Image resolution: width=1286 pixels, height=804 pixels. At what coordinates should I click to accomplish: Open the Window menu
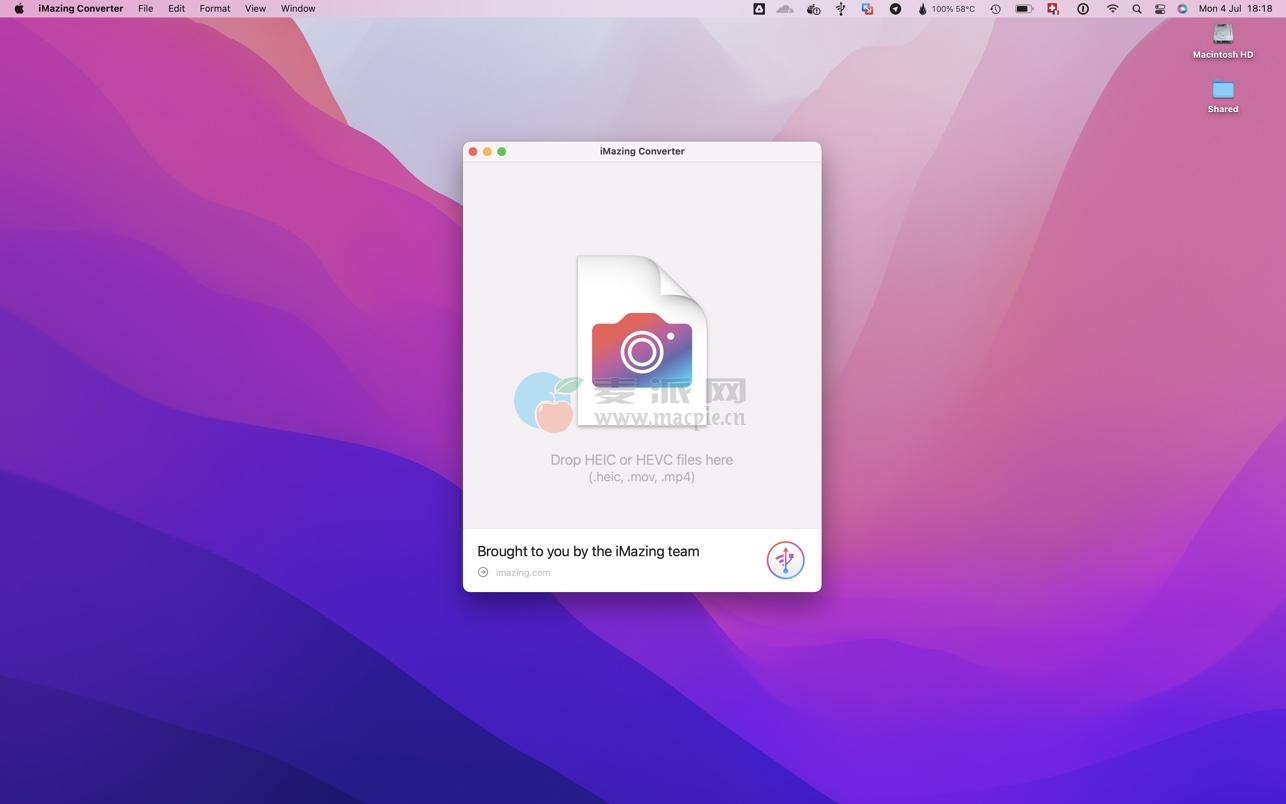[x=298, y=8]
